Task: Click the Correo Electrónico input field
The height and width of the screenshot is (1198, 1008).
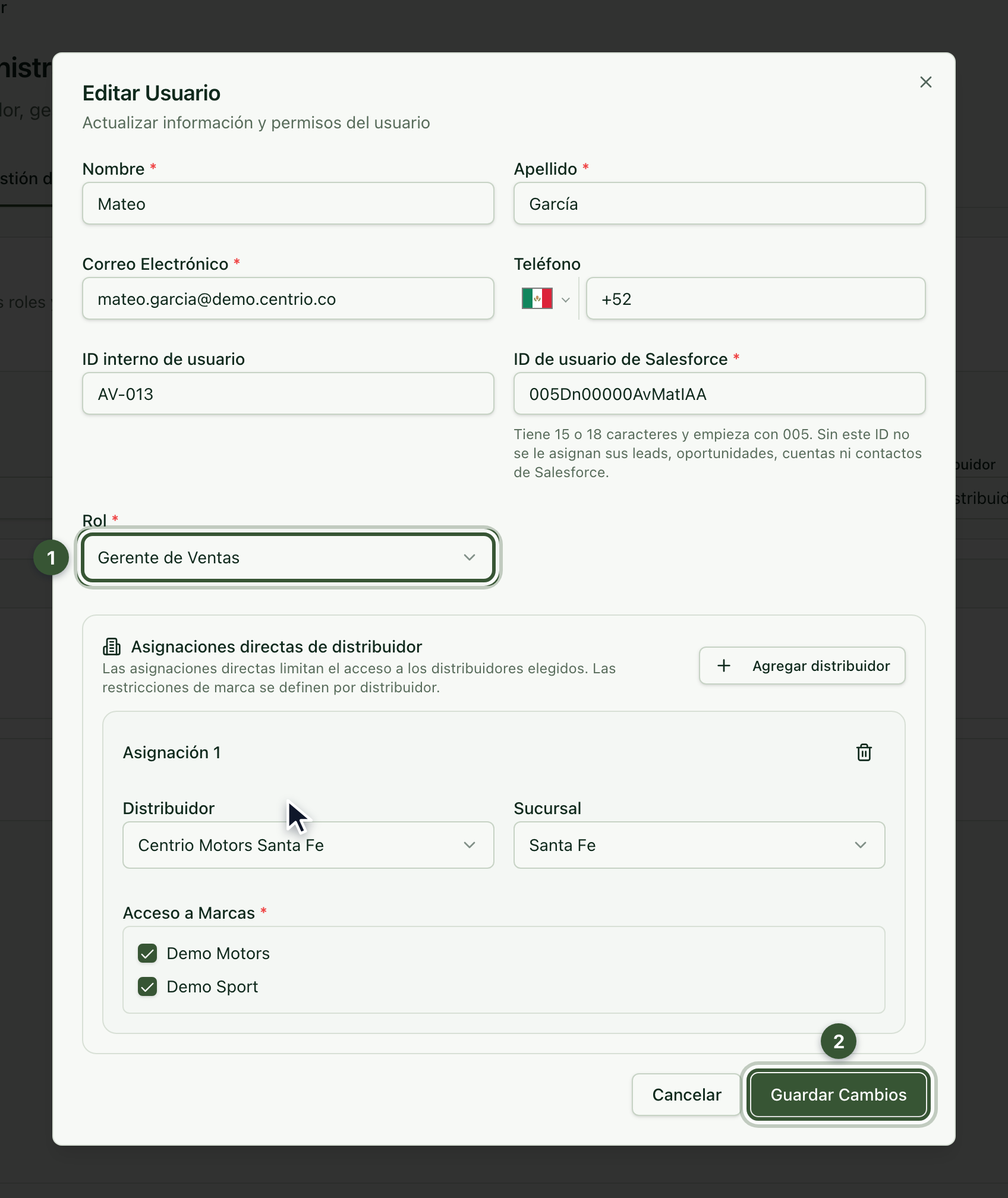Action: 288,298
